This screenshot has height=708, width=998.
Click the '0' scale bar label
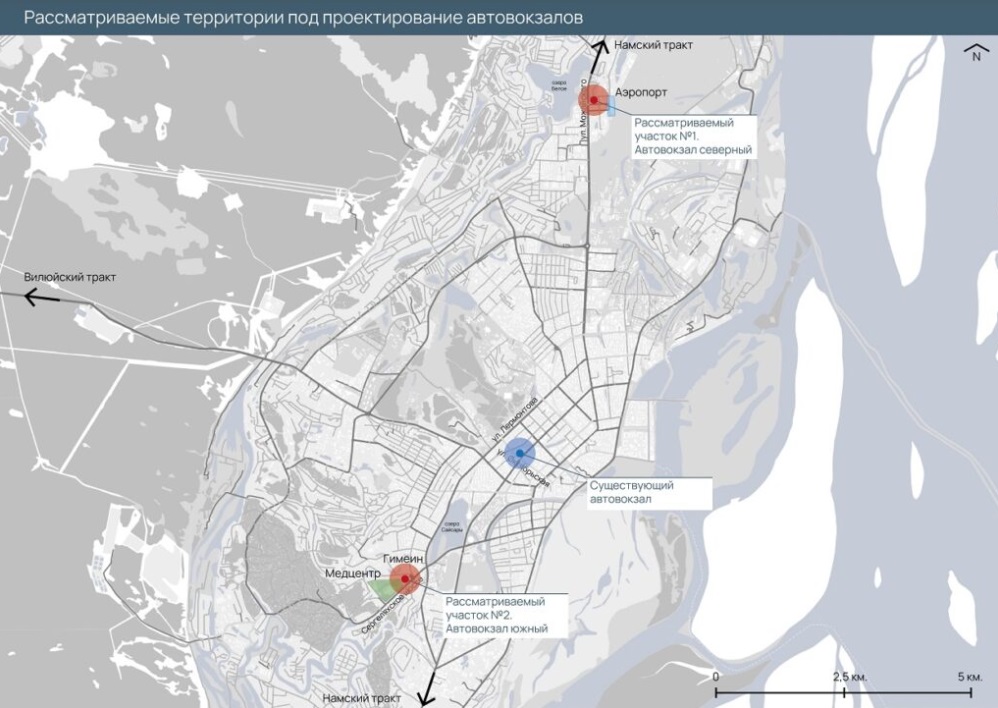tap(716, 677)
